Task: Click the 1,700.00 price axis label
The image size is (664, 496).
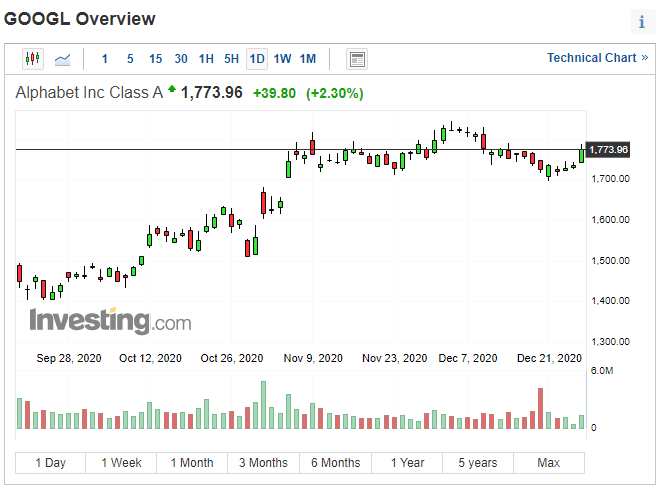Action: (x=610, y=179)
